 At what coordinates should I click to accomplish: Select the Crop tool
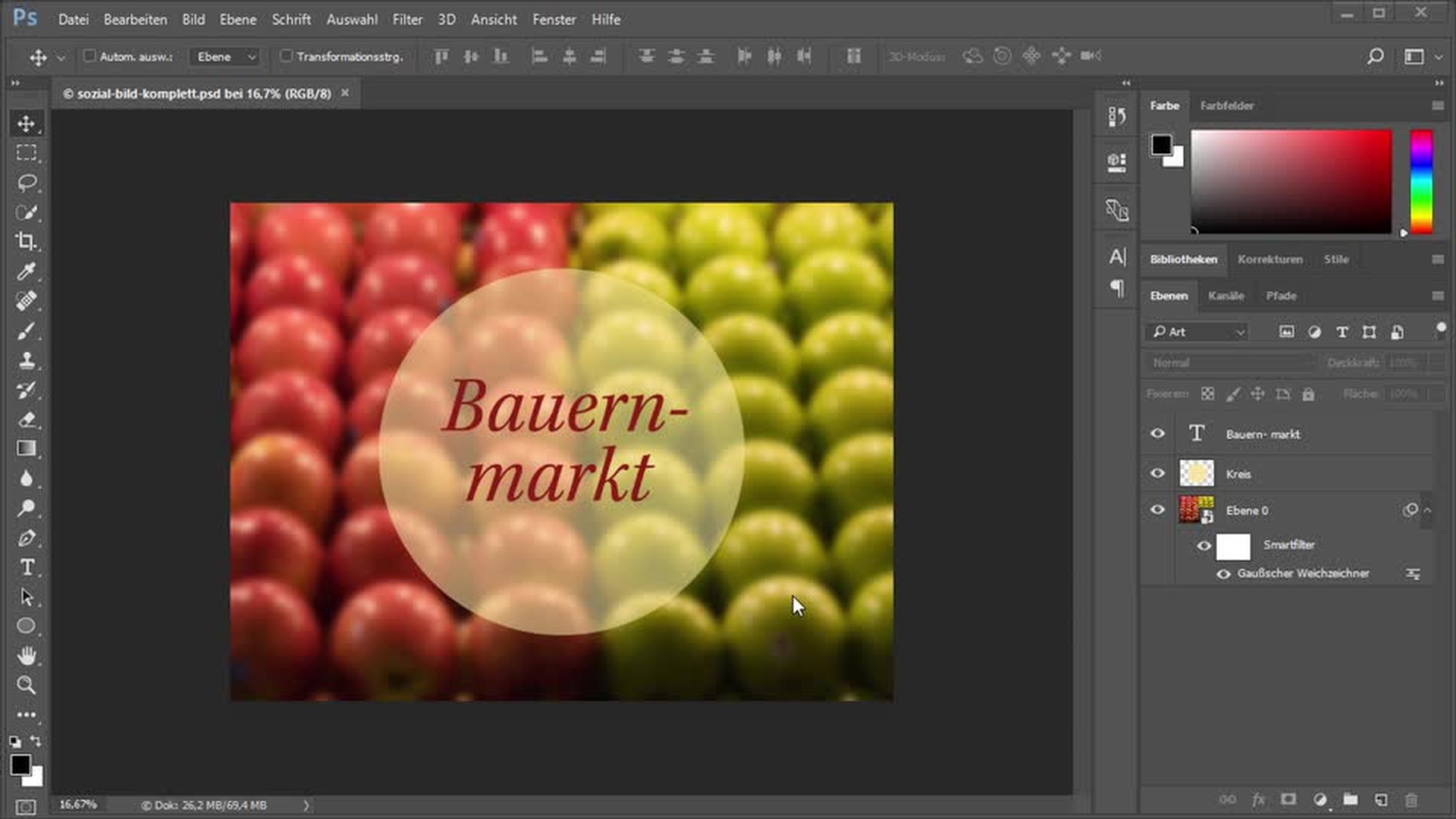coord(26,242)
